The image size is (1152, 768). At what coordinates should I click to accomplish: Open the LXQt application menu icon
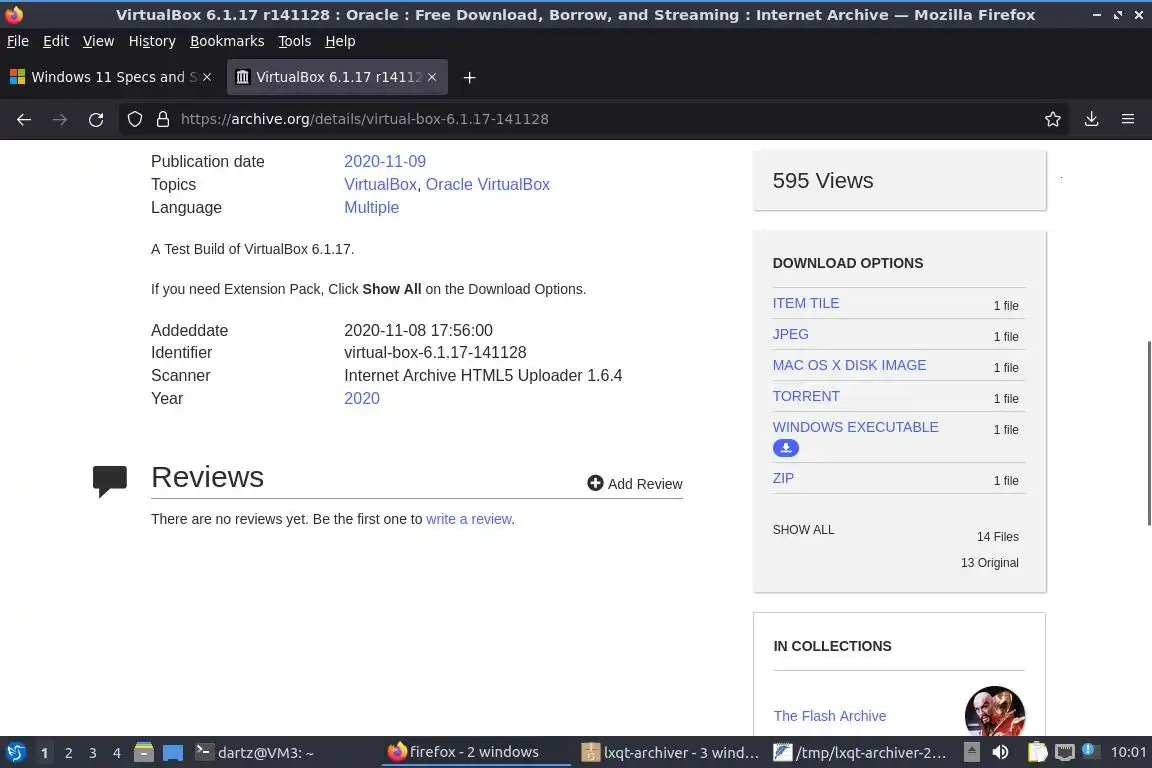click(x=15, y=753)
